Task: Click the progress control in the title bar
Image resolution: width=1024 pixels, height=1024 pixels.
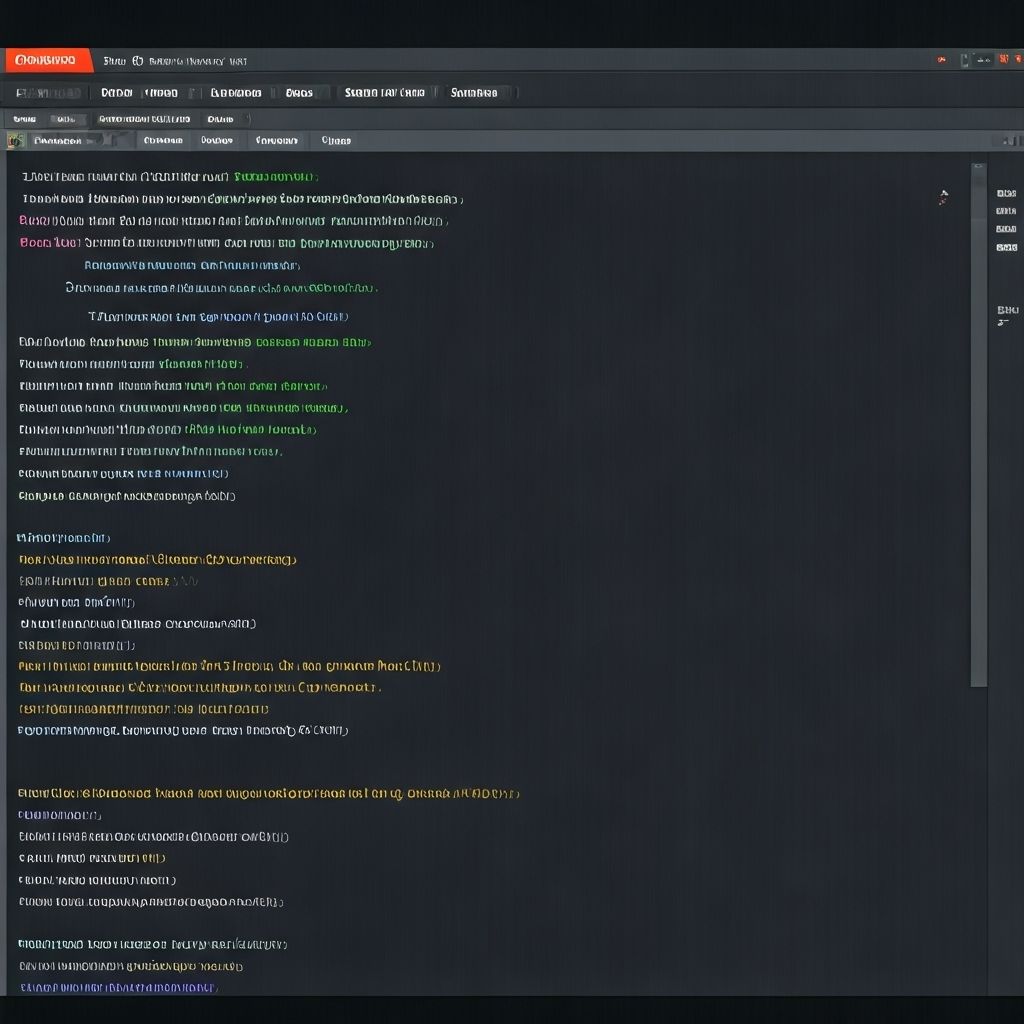Action: coord(982,60)
